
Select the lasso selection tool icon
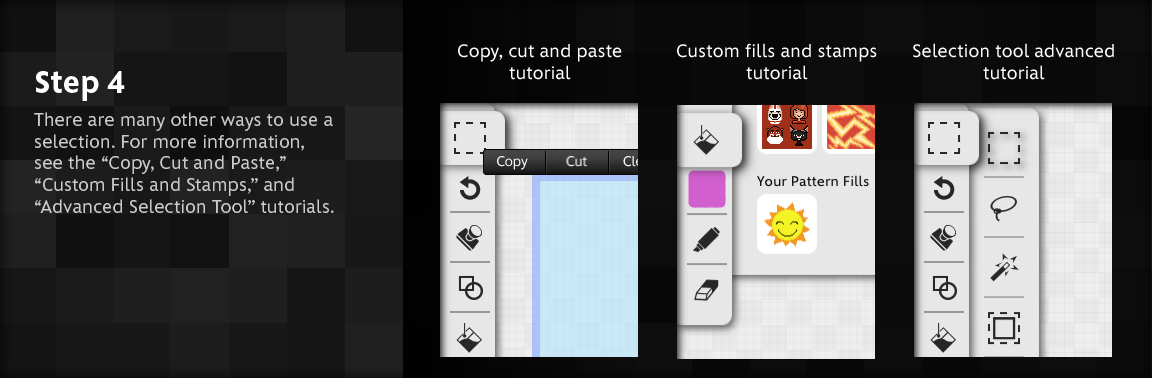coord(1003,207)
